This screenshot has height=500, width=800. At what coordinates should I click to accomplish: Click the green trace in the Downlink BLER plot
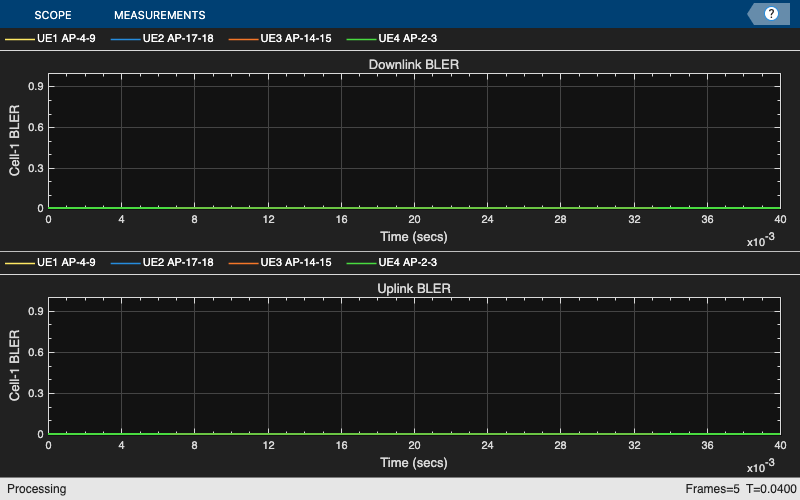click(414, 208)
